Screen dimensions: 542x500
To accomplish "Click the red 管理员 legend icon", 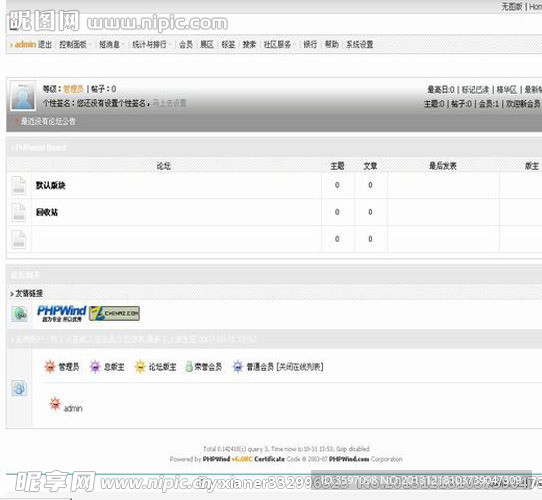I will point(50,367).
